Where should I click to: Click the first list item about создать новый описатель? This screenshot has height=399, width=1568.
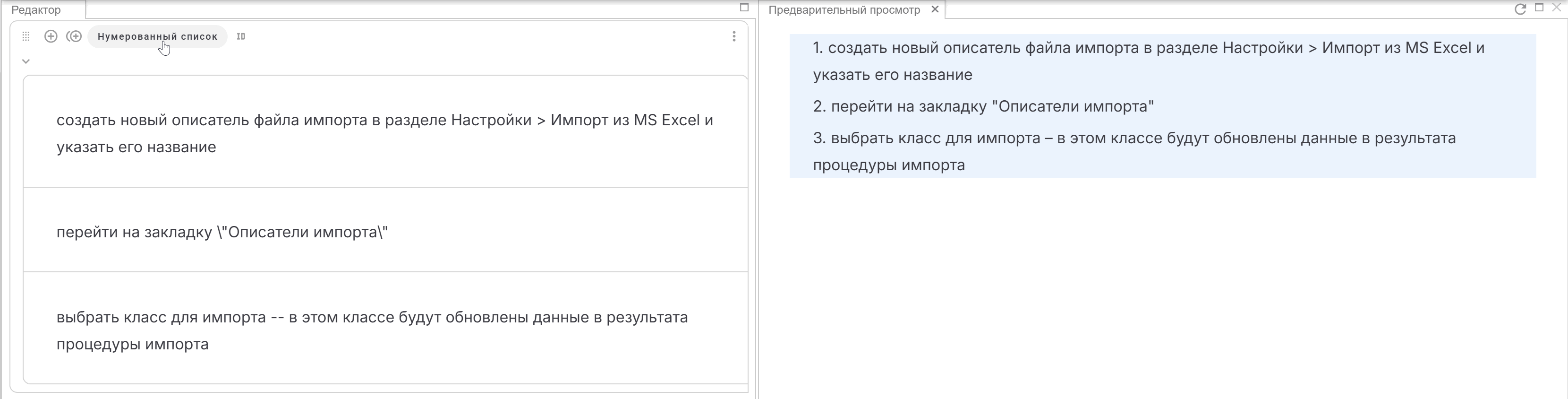coord(385,133)
